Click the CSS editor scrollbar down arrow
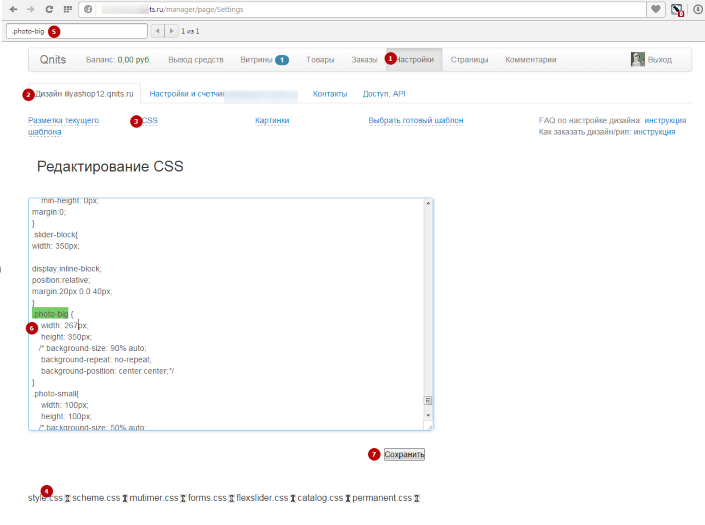The width and height of the screenshot is (705, 525). 428,414
